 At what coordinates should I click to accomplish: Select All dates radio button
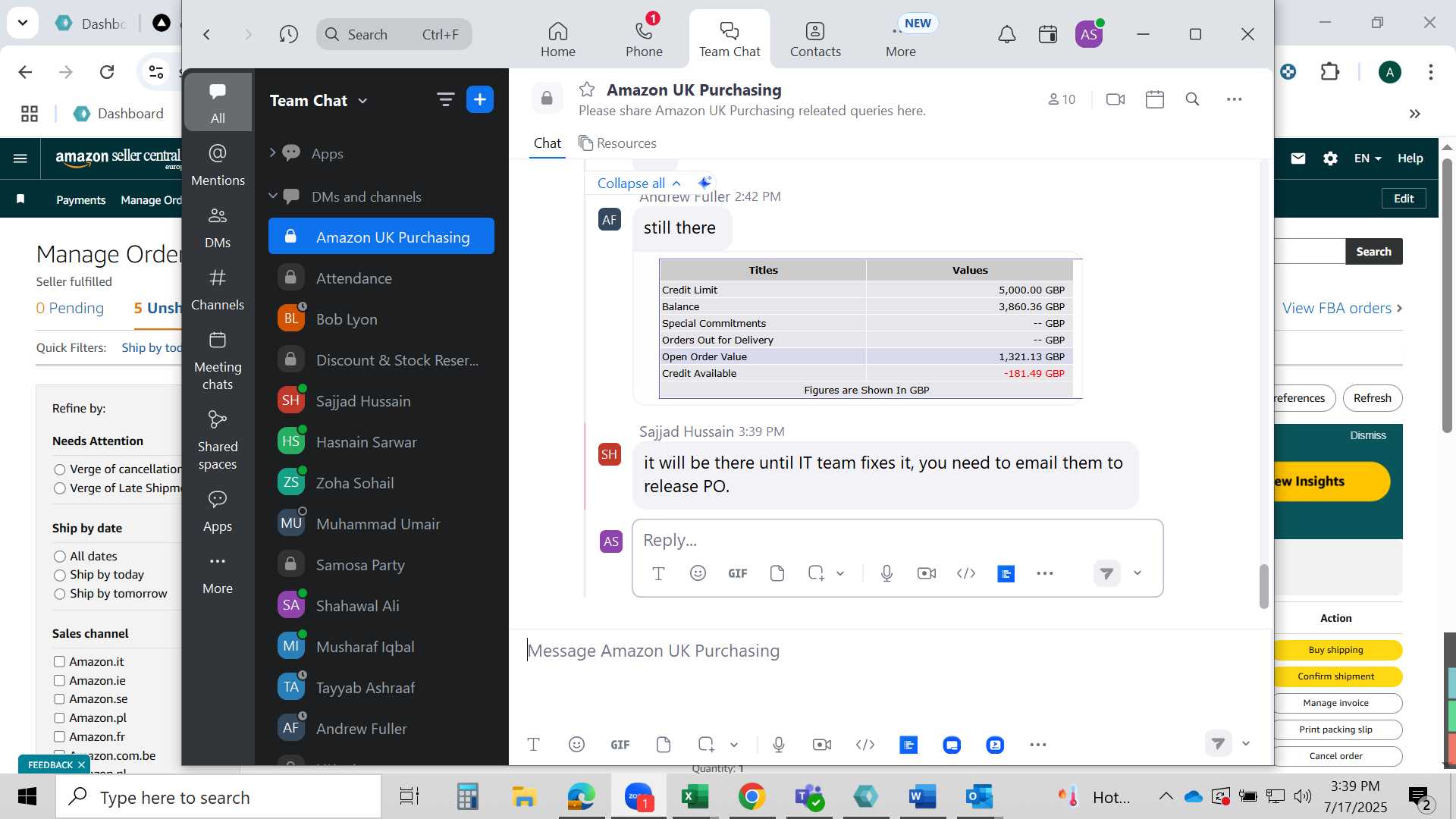(60, 557)
